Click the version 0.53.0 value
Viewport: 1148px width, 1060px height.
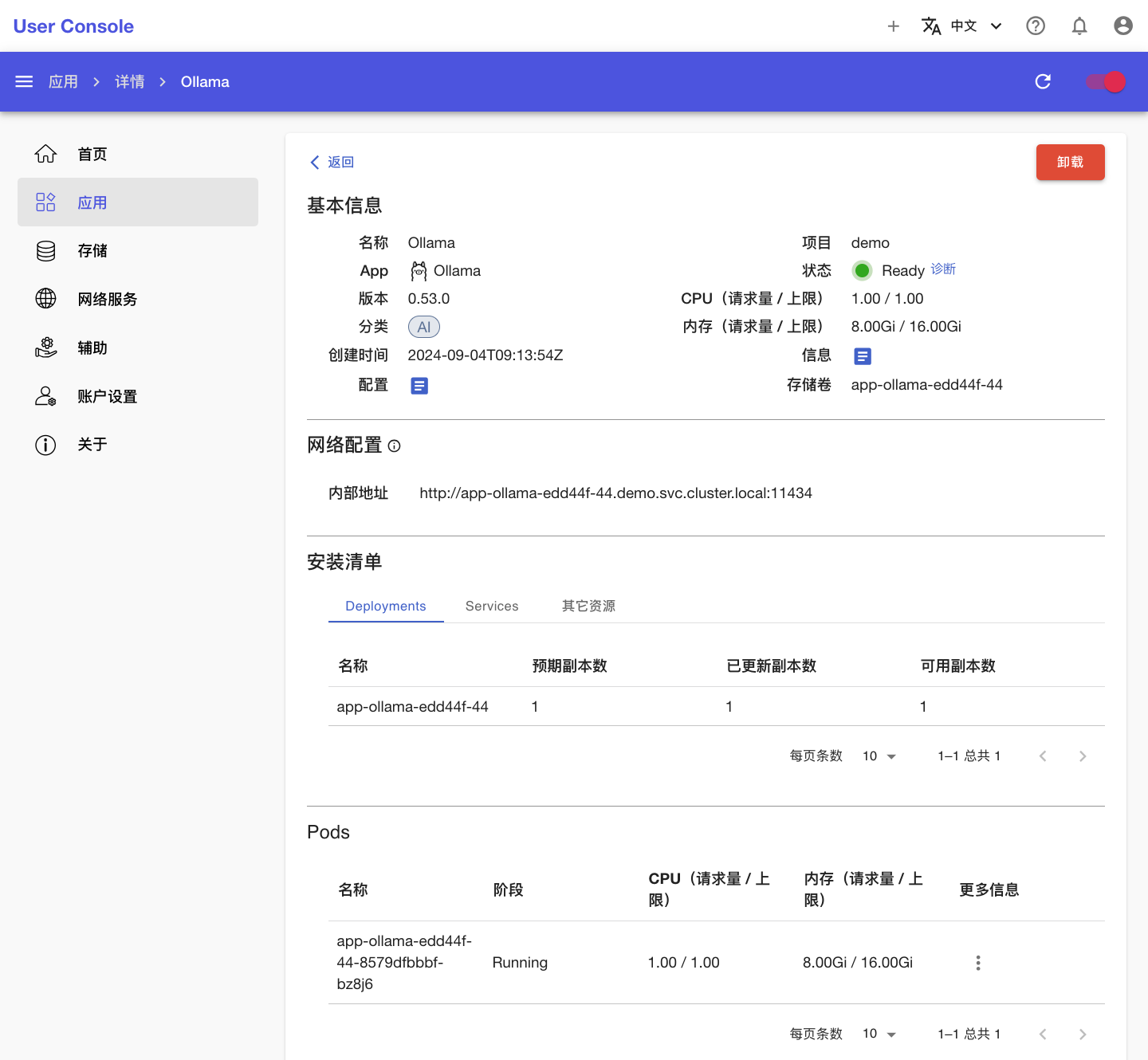[x=429, y=299]
